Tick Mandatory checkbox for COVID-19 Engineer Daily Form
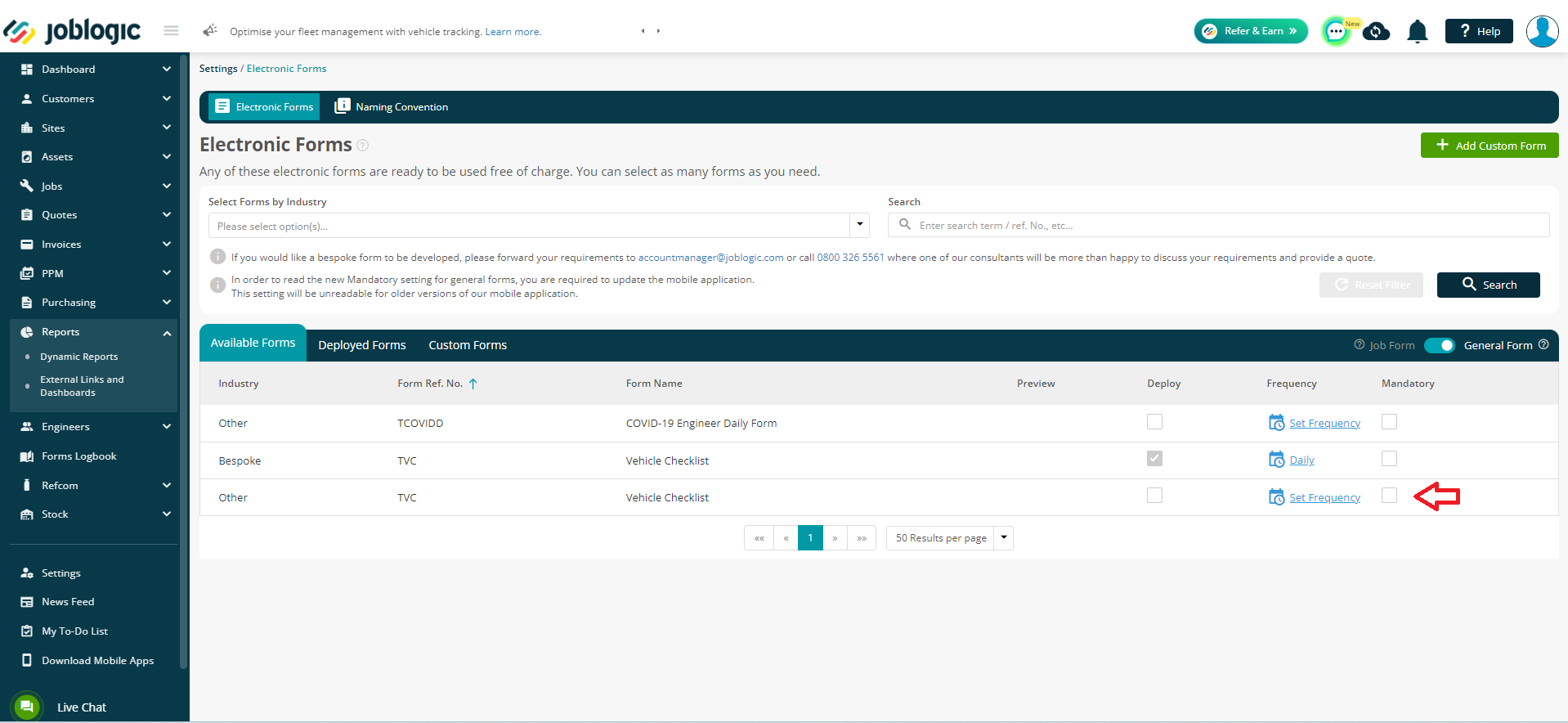This screenshot has width=1568, height=723. (1389, 422)
